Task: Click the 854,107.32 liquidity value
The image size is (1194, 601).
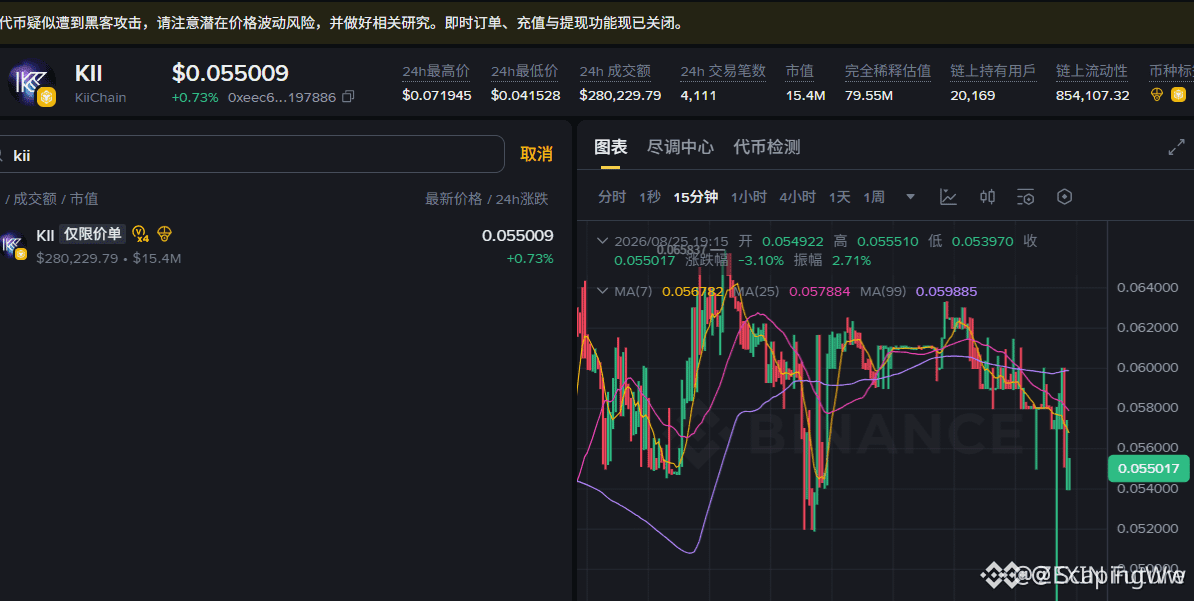Action: click(1092, 95)
